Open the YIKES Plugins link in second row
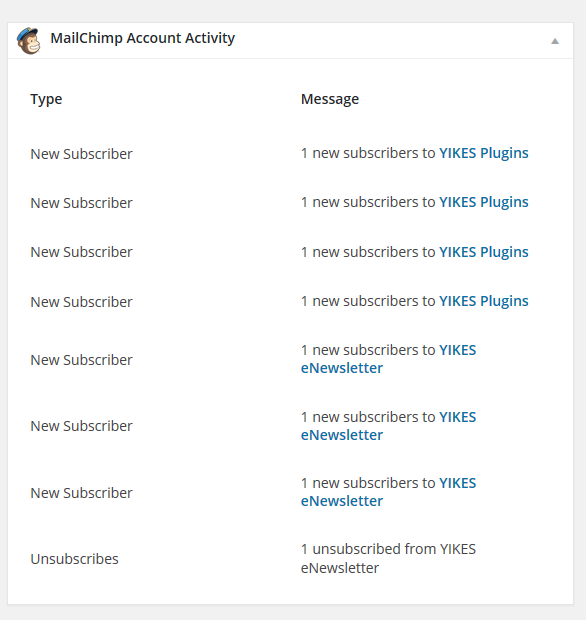Screen dimensions: 586x620 tap(484, 202)
